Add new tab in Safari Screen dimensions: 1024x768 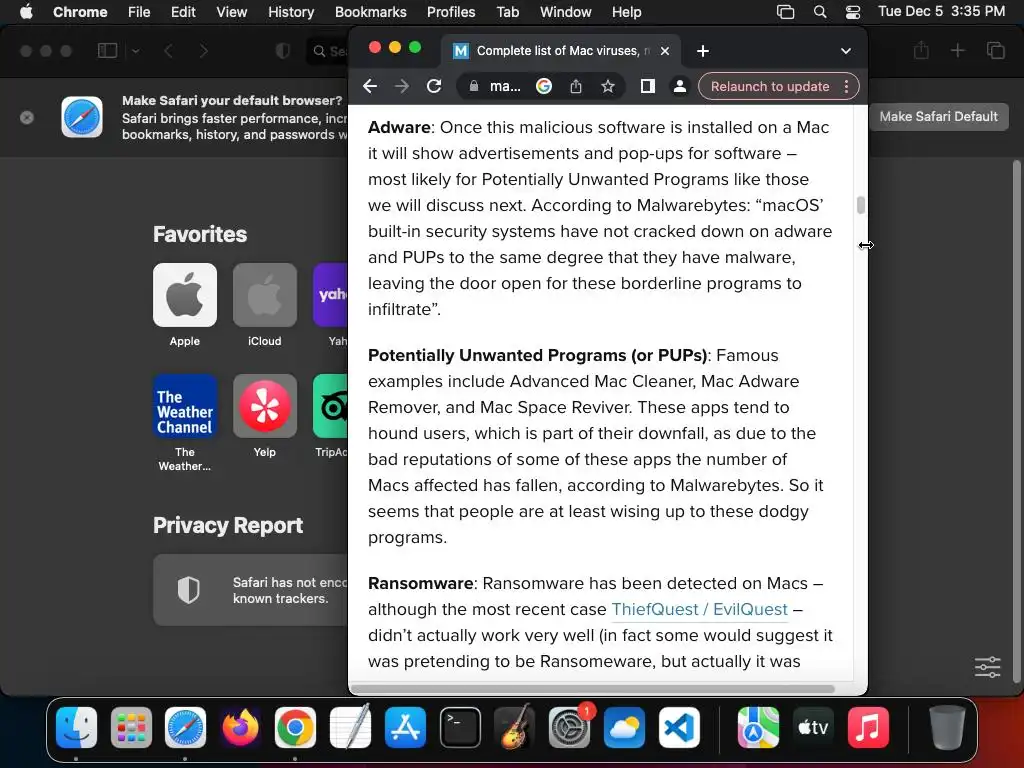957,50
